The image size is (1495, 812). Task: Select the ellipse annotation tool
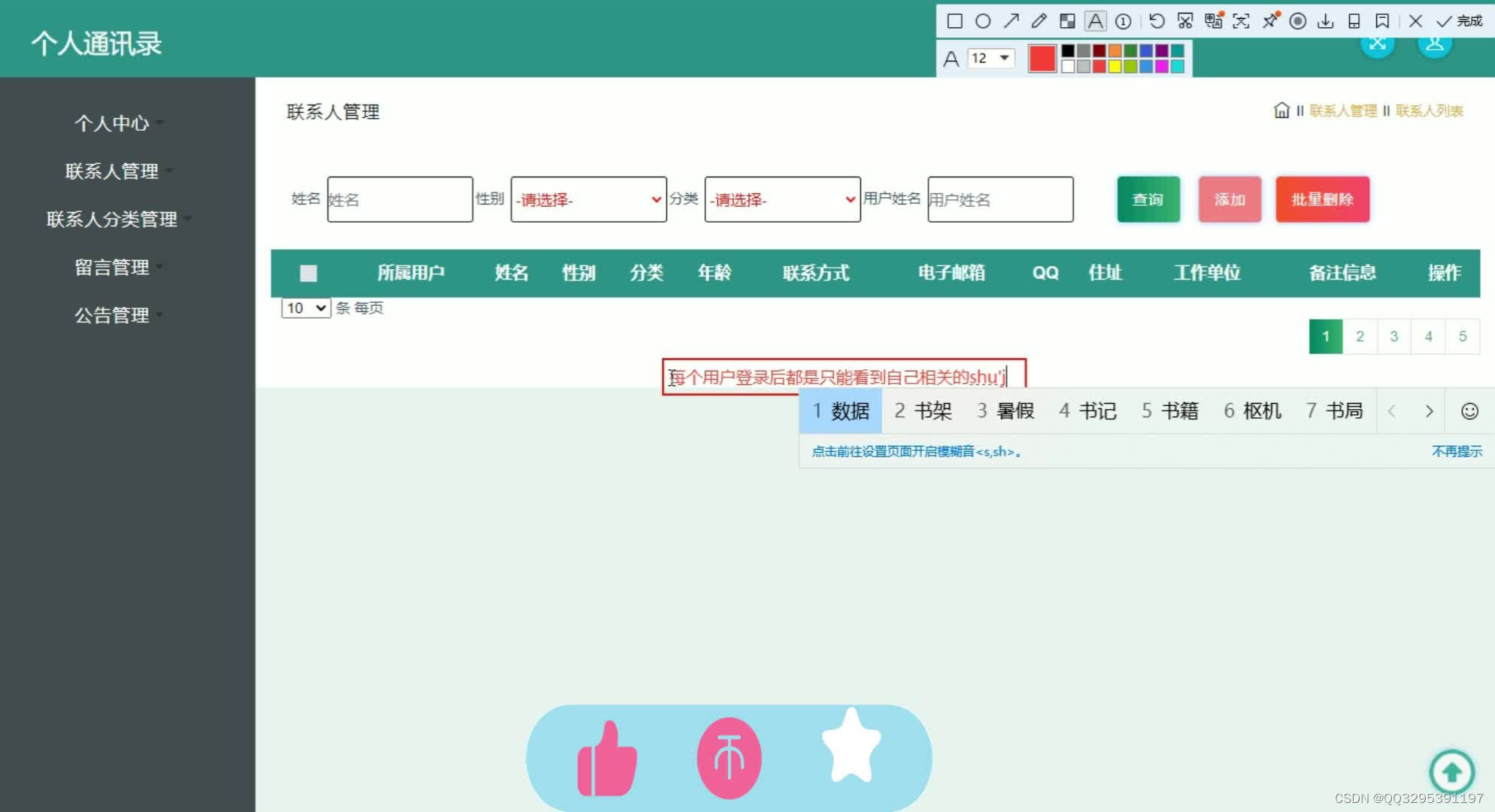982,21
